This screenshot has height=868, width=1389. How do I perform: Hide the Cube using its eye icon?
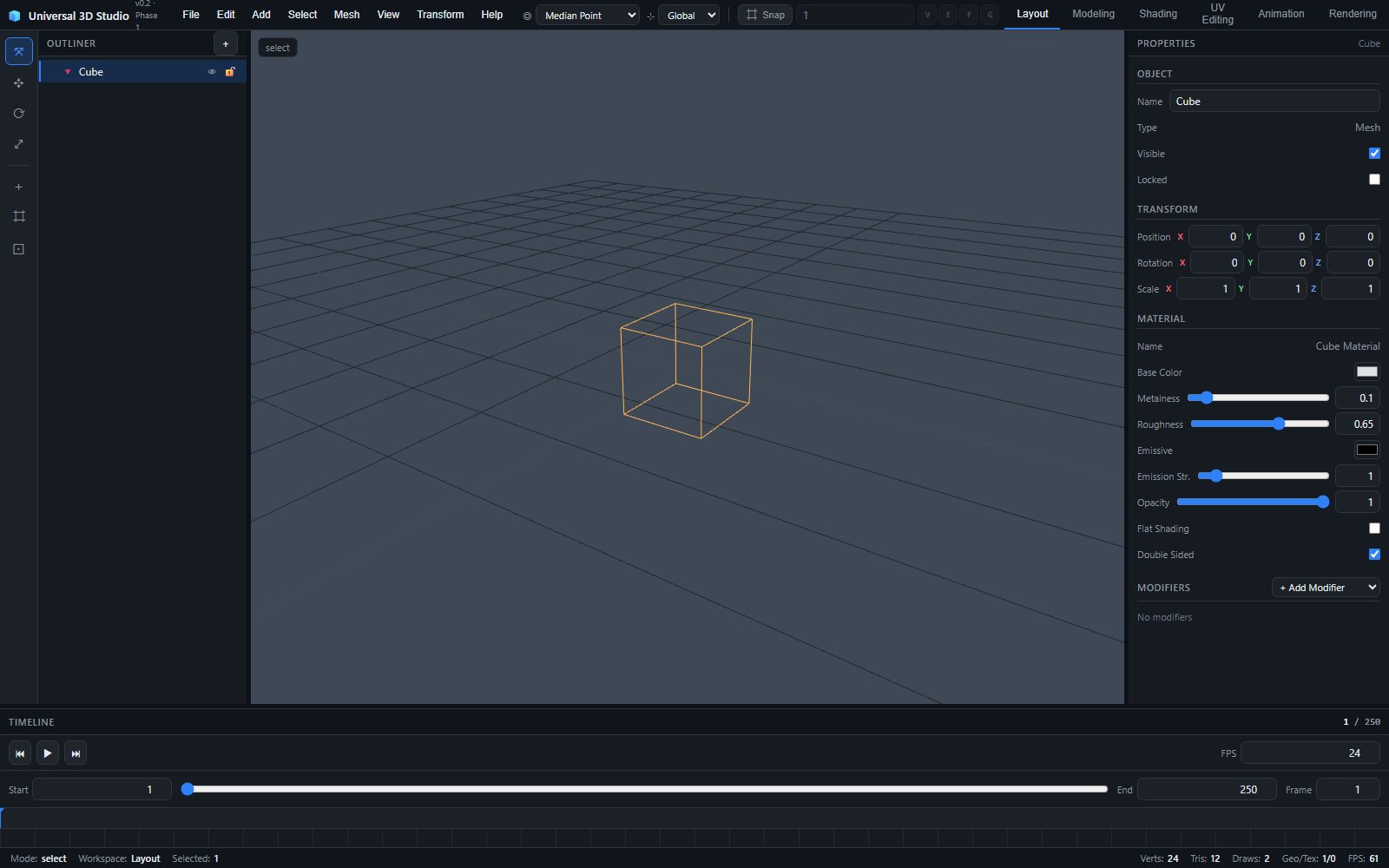[x=212, y=72]
